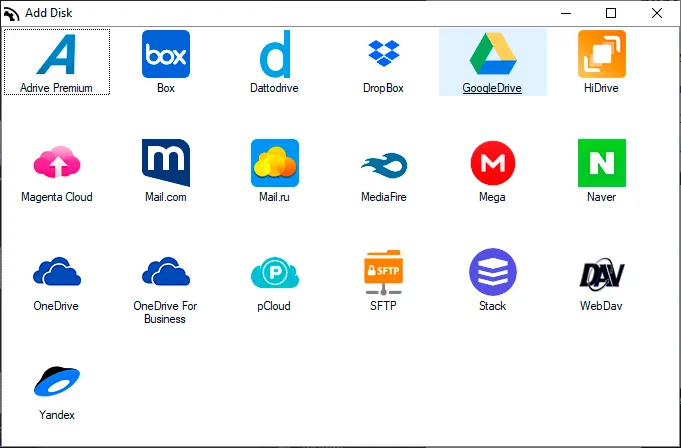Select the pCloud service icon
The image size is (681, 448).
coord(275,272)
